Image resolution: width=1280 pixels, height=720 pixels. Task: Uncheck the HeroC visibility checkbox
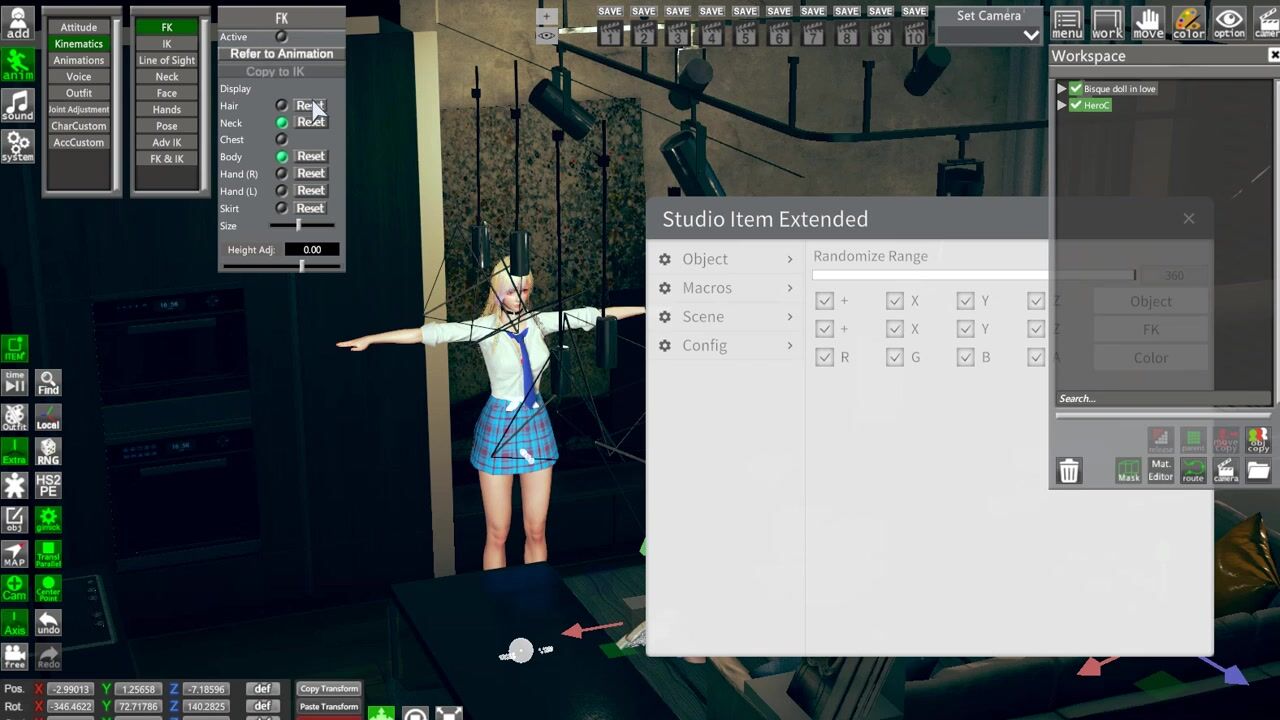tap(1076, 105)
